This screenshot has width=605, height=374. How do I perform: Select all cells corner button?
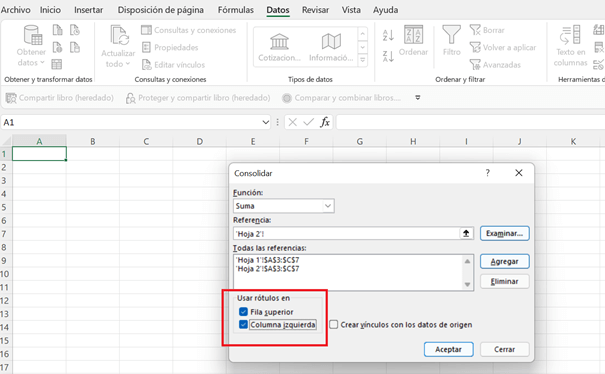(6, 140)
